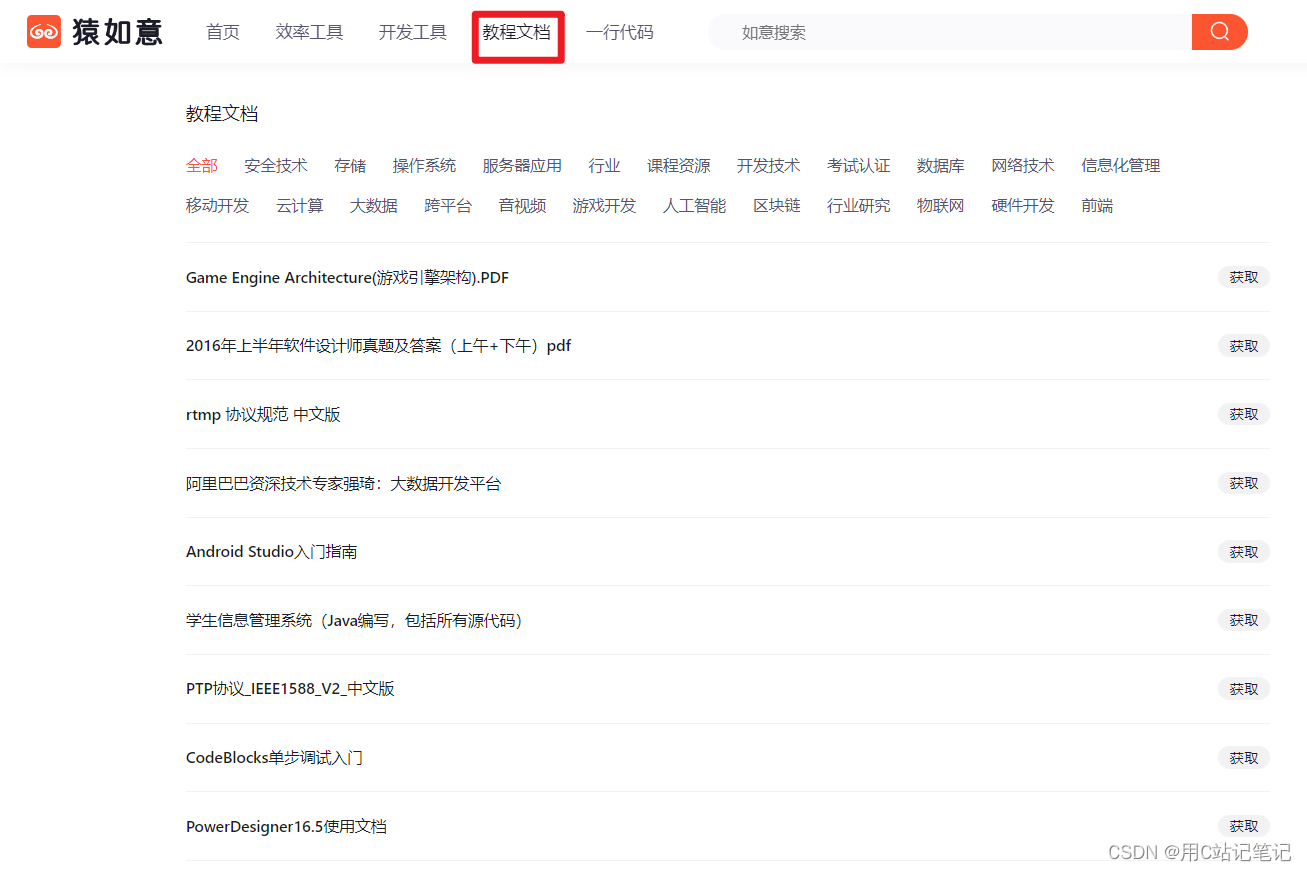Screen dimensions: 1307x871
Task: Filter by 信息化管理 category
Action: coord(1121,166)
